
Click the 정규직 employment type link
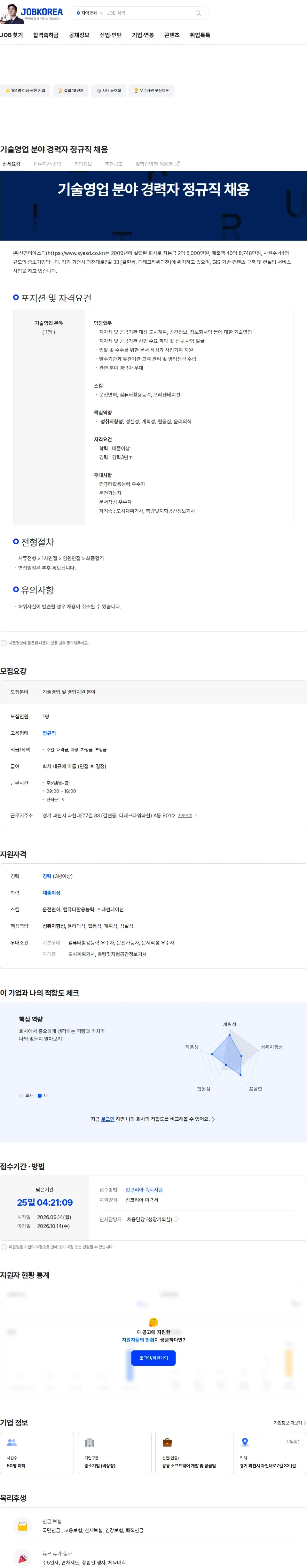tap(49, 733)
